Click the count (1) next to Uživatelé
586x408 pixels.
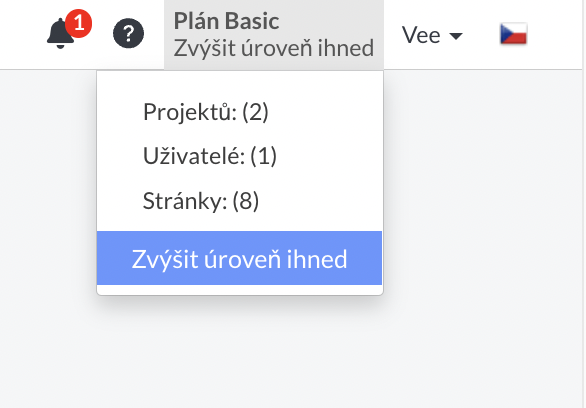(263, 156)
